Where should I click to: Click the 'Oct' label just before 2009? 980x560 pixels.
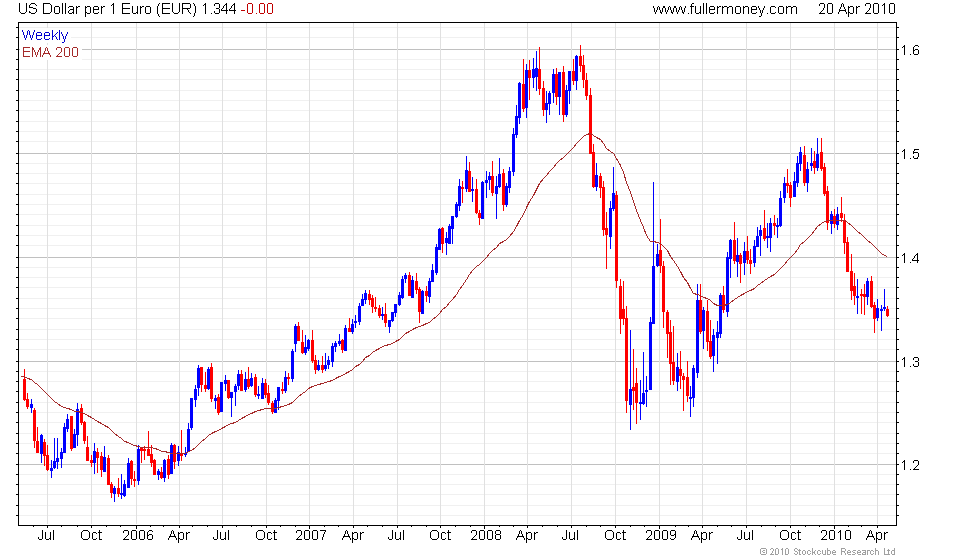click(615, 536)
